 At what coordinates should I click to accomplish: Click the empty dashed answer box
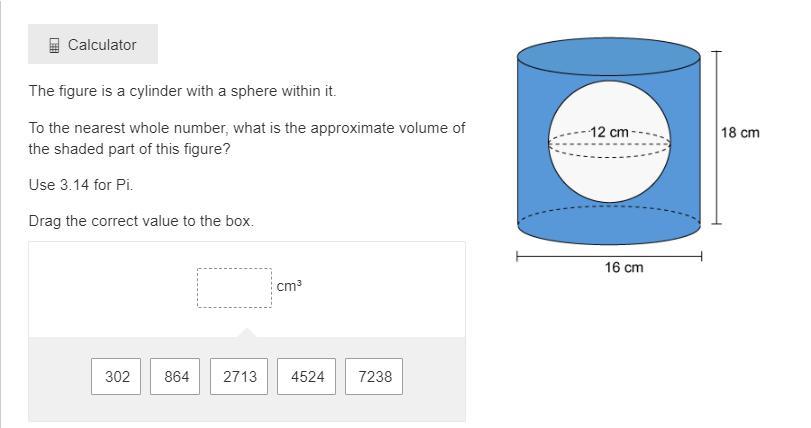pos(234,288)
